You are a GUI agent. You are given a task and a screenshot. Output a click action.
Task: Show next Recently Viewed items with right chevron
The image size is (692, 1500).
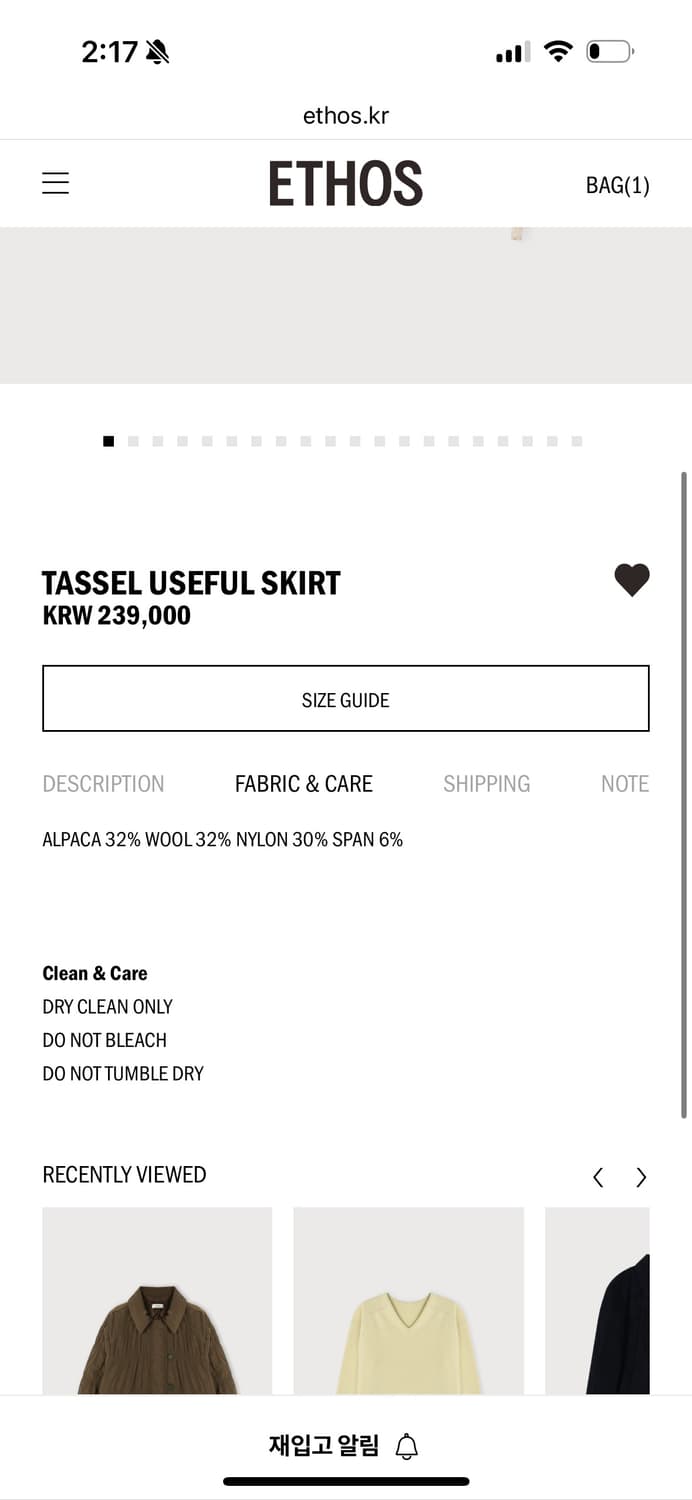click(x=641, y=1177)
